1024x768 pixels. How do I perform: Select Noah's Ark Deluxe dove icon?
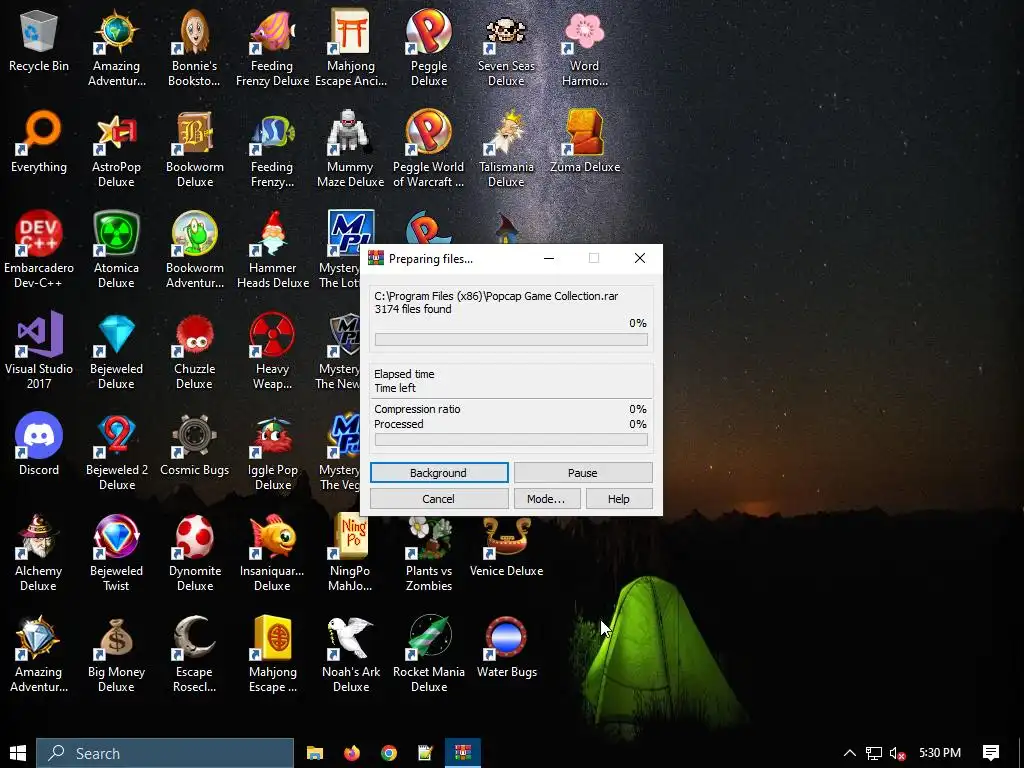pos(351,654)
